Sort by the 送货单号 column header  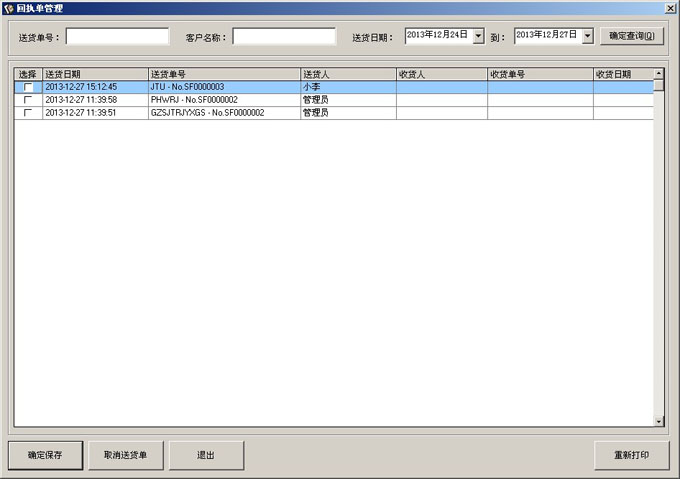(x=223, y=74)
